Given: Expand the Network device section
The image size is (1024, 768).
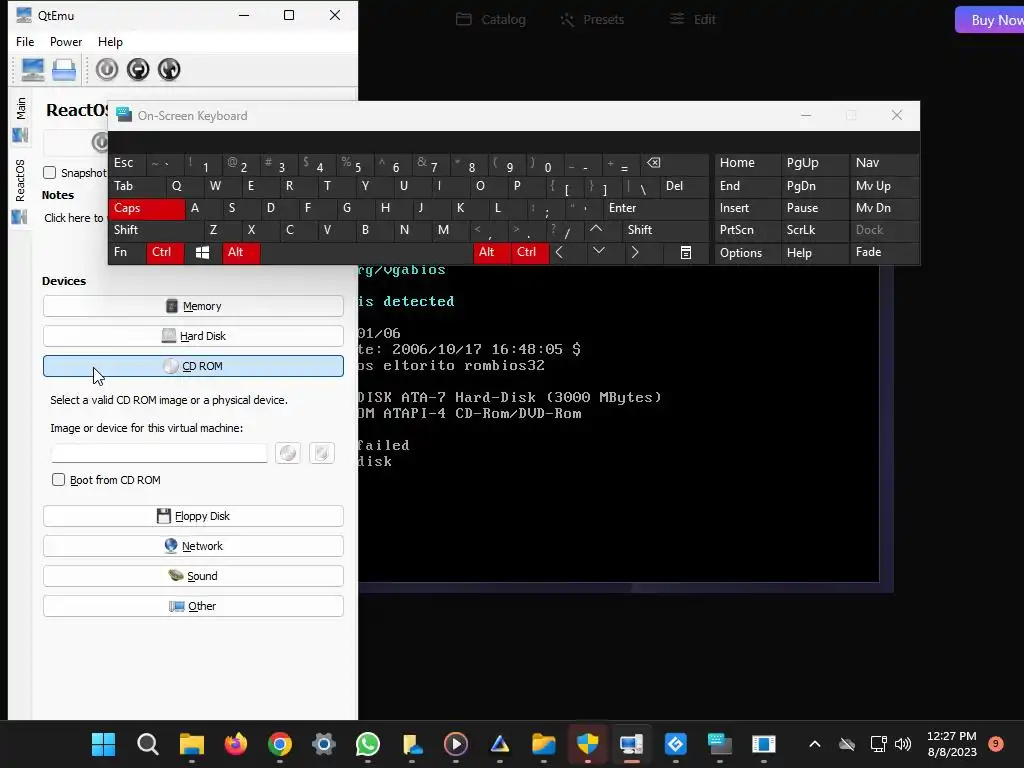Looking at the screenshot, I should coord(193,546).
